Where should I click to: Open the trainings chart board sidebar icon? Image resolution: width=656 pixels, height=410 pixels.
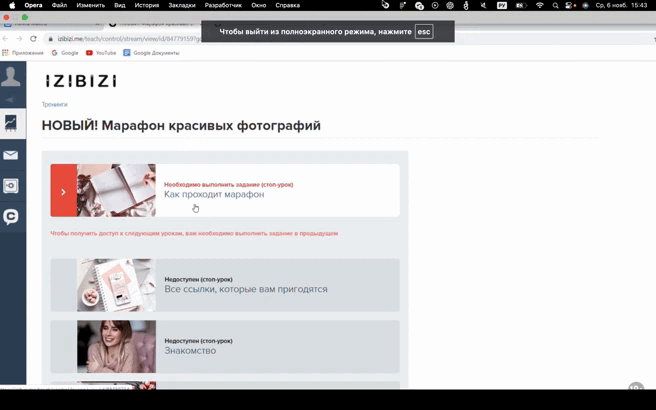[x=11, y=123]
